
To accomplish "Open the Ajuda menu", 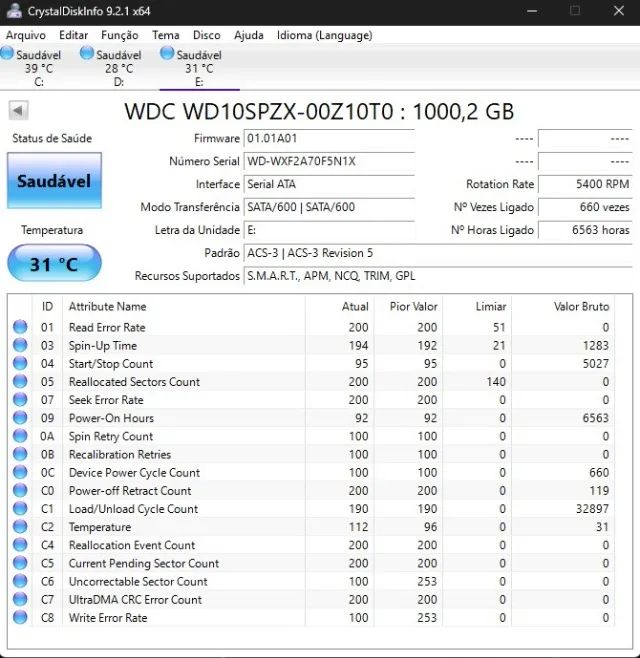I will (x=249, y=35).
